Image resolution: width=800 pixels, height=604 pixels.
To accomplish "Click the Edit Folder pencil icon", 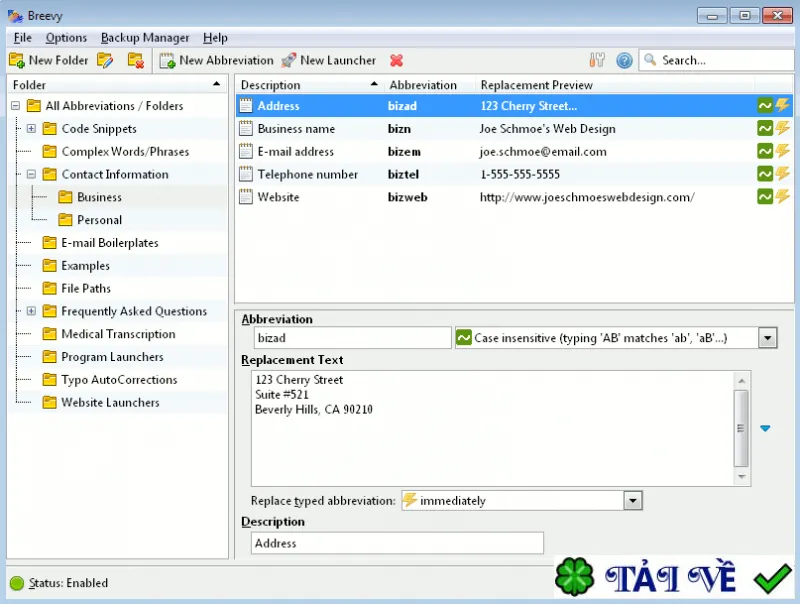I will (105, 60).
